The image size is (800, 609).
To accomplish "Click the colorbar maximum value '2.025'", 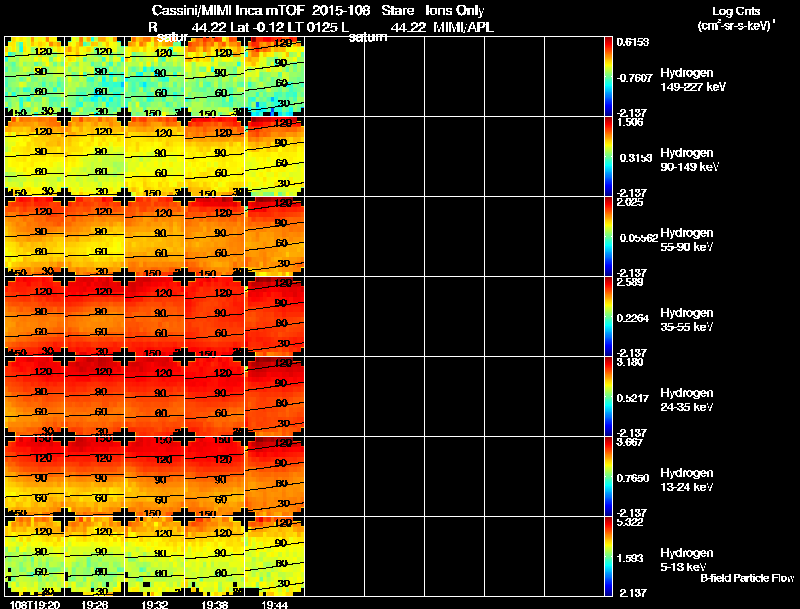I will point(630,202).
